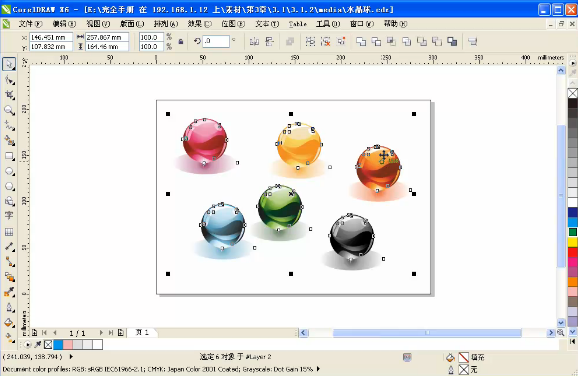Image resolution: width=578 pixels, height=376 pixels.
Task: Click the Mirror horizontally button
Action: point(254,41)
